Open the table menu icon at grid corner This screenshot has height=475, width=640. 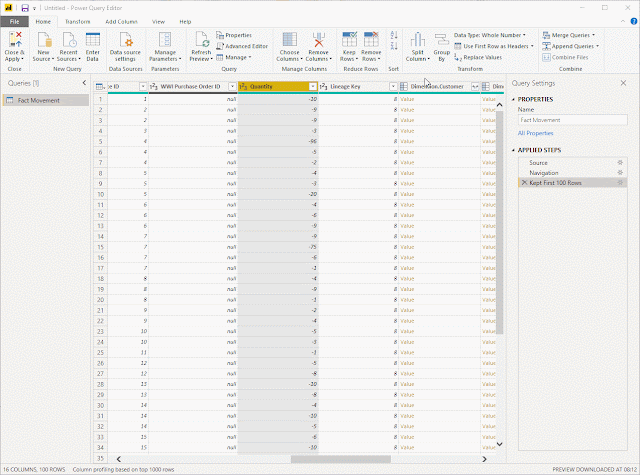coord(100,87)
